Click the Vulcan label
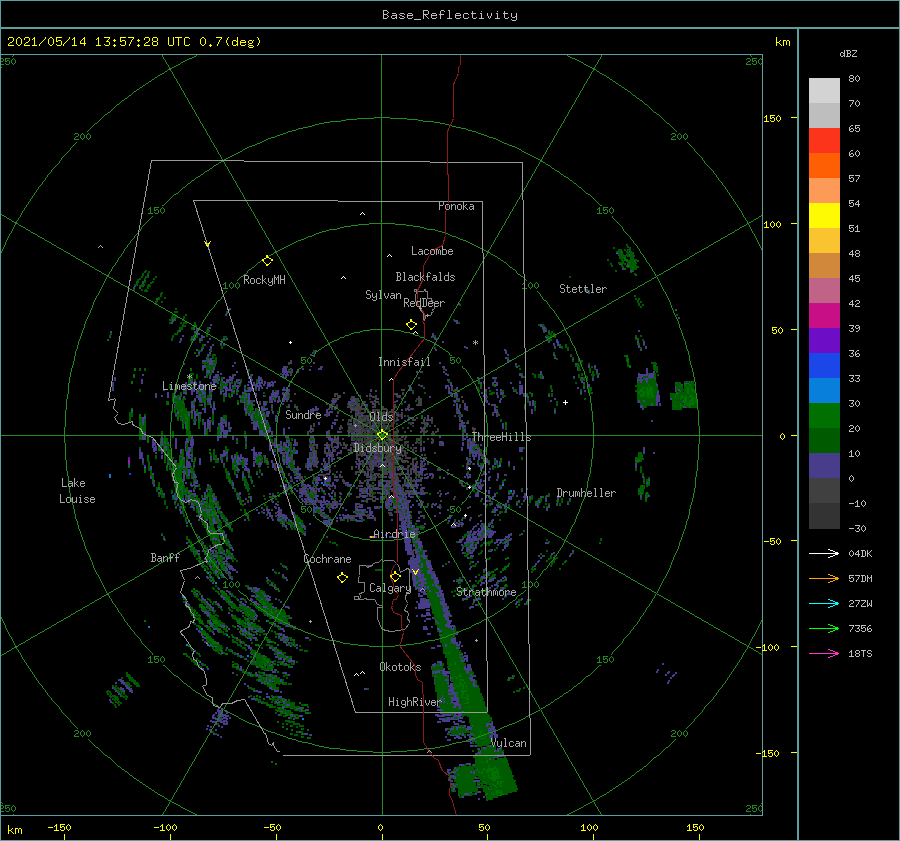The width and height of the screenshot is (900, 841). (x=509, y=743)
